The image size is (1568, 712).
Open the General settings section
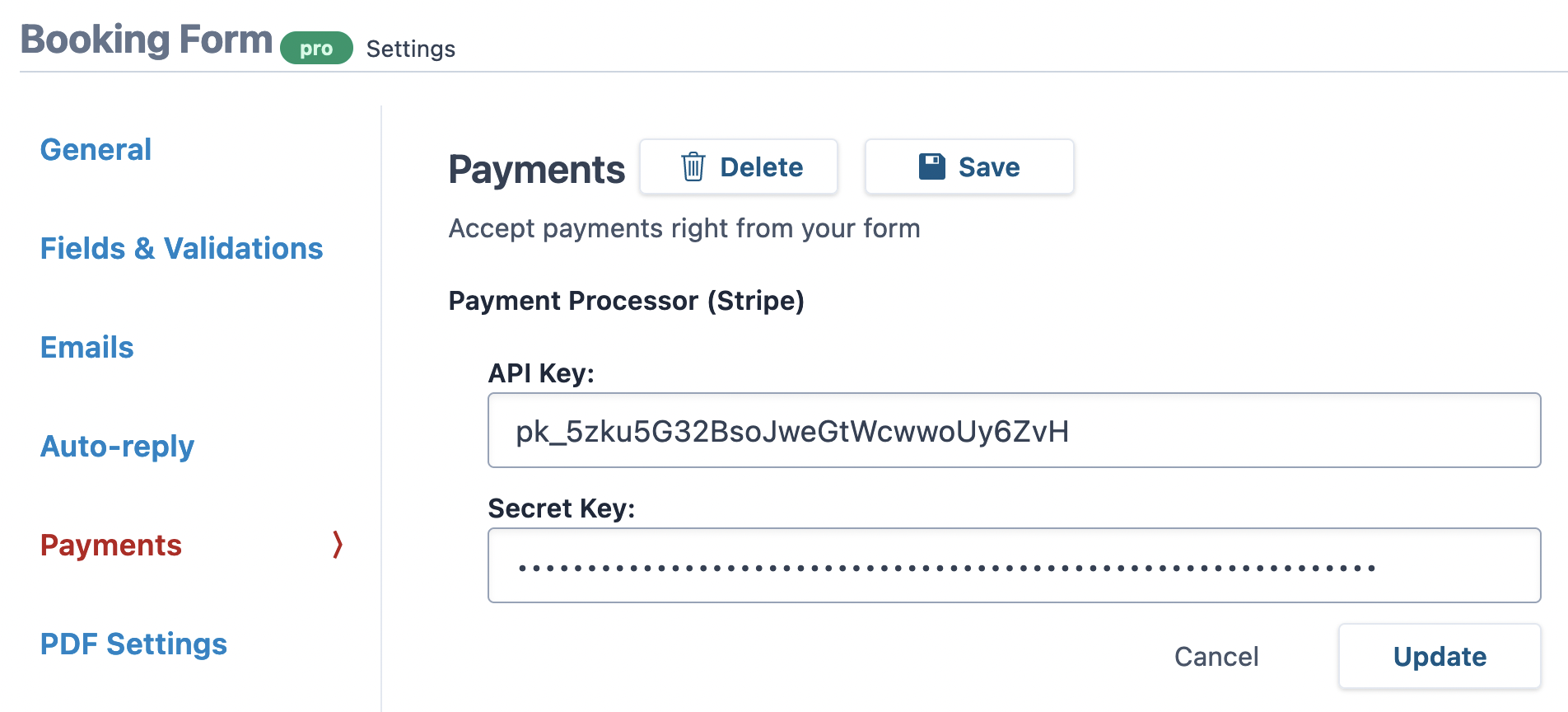pos(96,150)
